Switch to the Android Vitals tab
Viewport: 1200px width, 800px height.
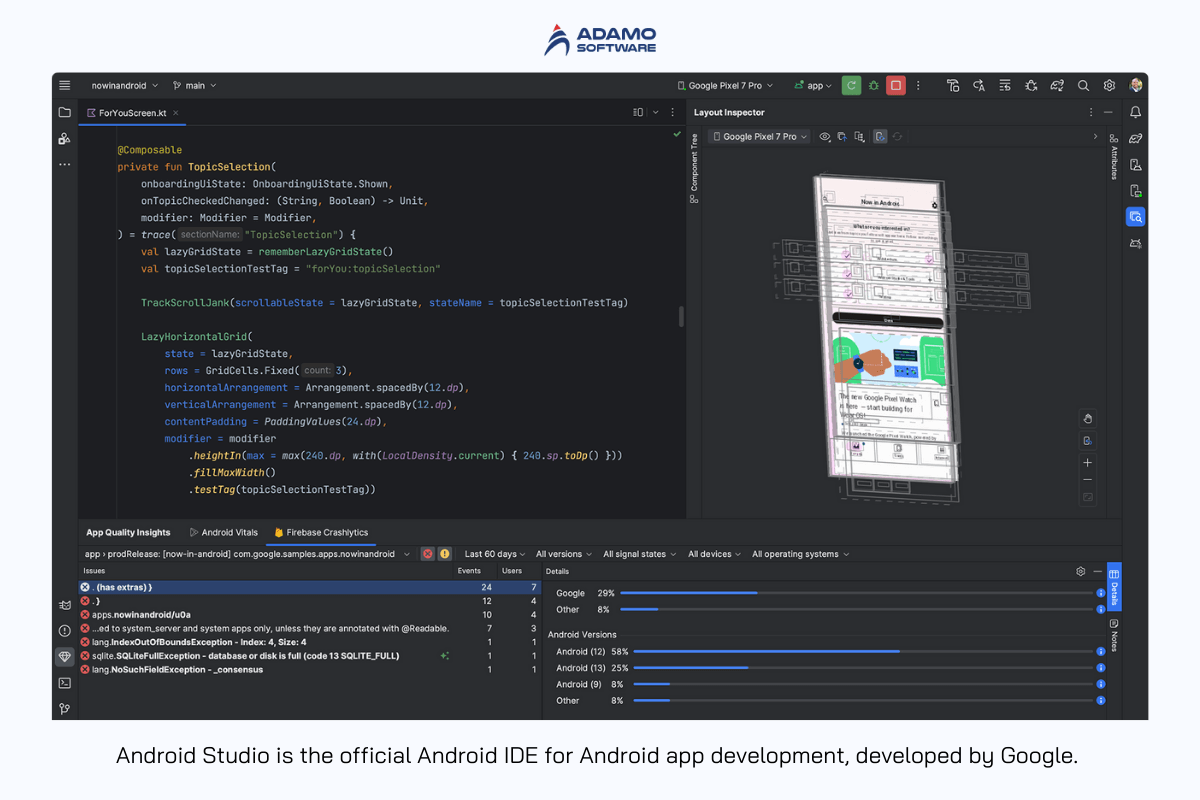coord(224,533)
